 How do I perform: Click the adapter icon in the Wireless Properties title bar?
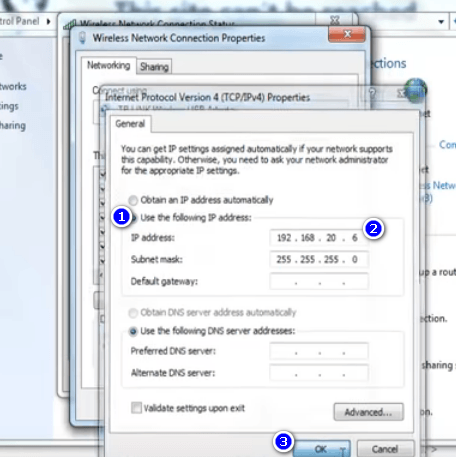tap(82, 38)
